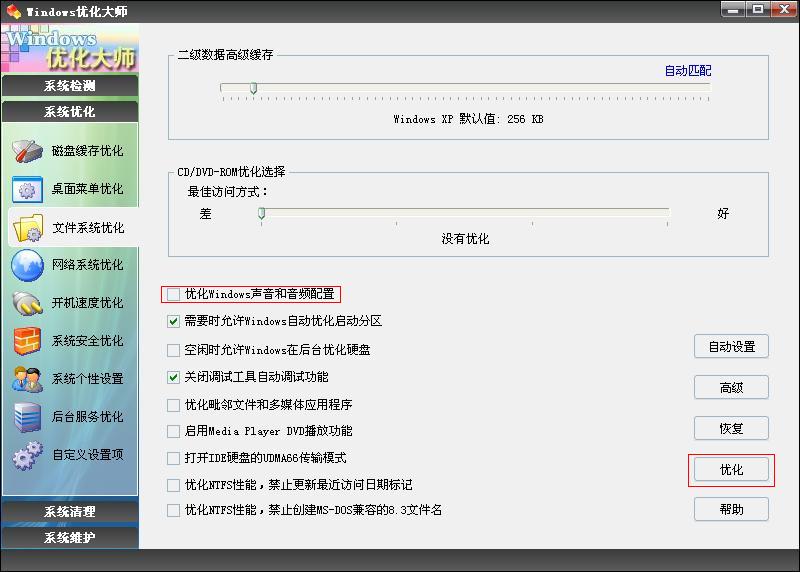Viewport: 800px width, 572px height.
Task: Click the Windows XP 默认值: 256 KB text
Action: 468,119
